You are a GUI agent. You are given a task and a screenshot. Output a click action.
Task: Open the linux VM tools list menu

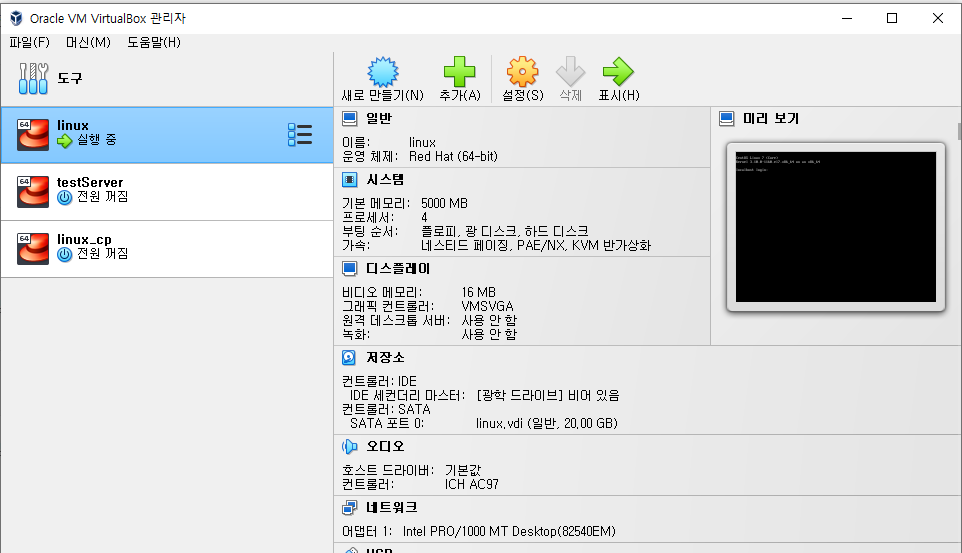[x=300, y=134]
